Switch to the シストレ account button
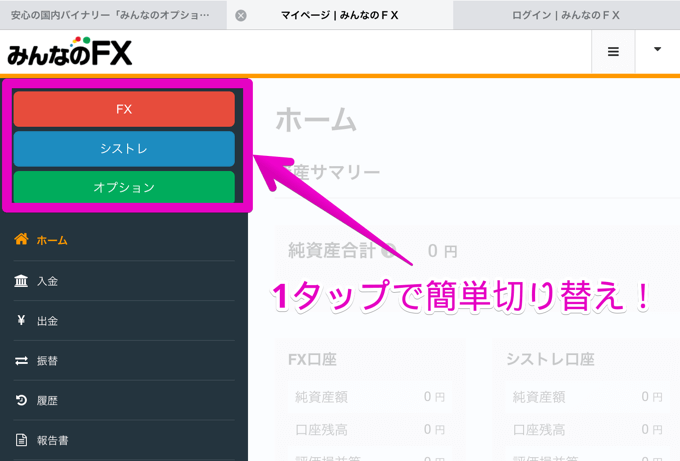The width and height of the screenshot is (680, 461). [124, 149]
